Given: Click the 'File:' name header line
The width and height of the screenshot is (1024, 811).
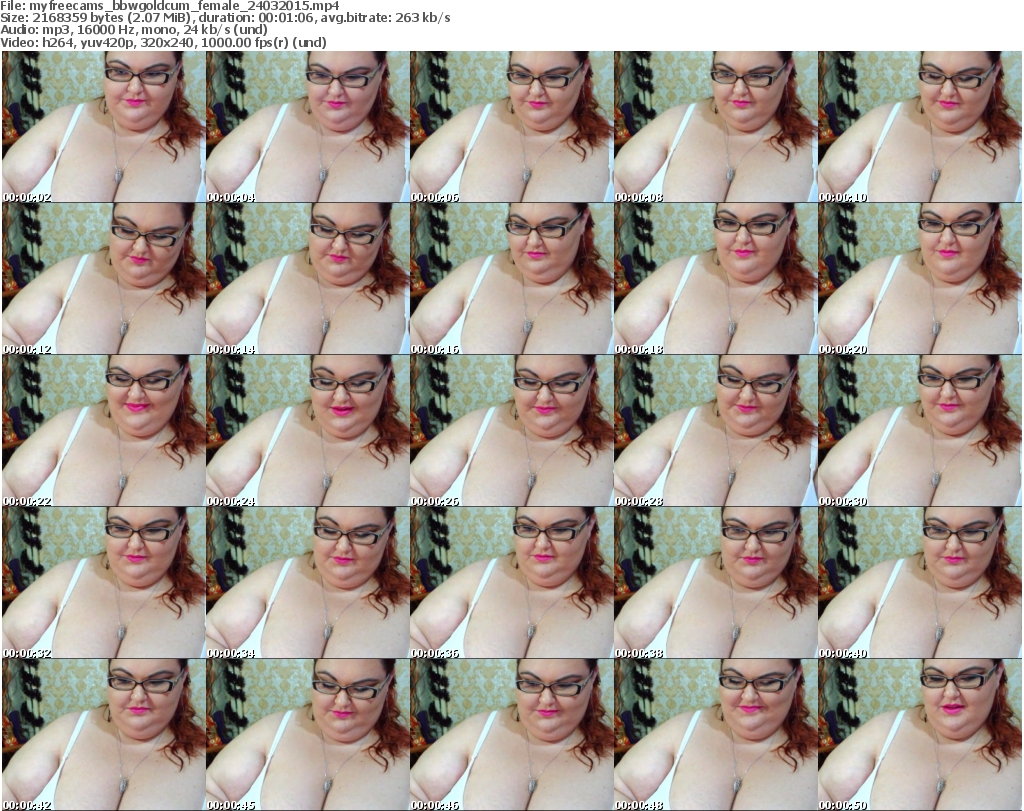Looking at the screenshot, I should (170, 6).
